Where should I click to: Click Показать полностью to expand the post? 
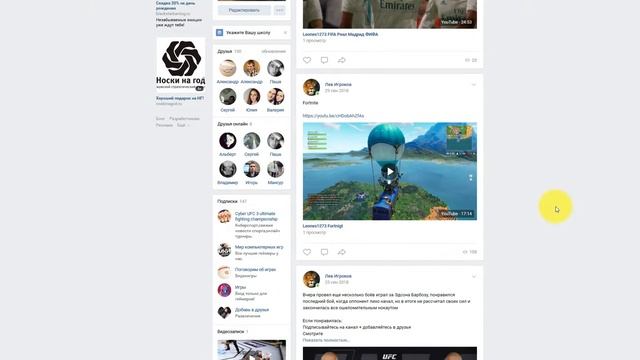326,340
